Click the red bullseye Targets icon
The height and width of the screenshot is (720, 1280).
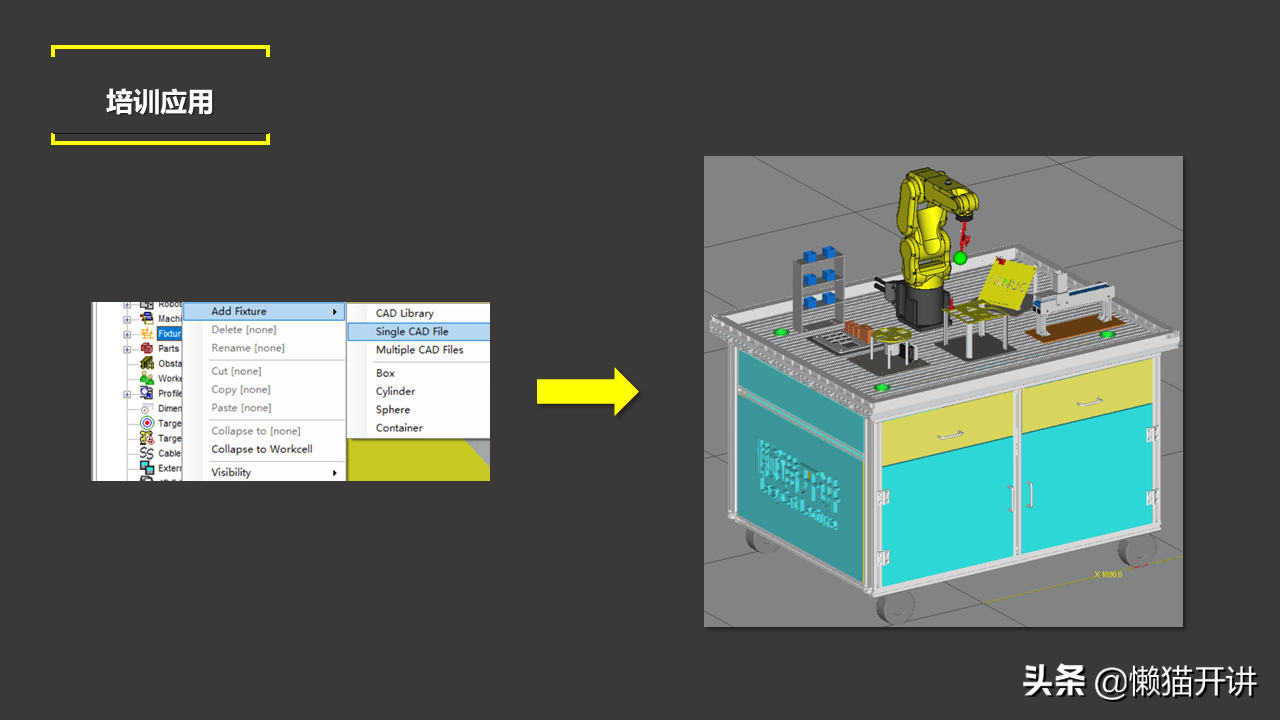147,423
